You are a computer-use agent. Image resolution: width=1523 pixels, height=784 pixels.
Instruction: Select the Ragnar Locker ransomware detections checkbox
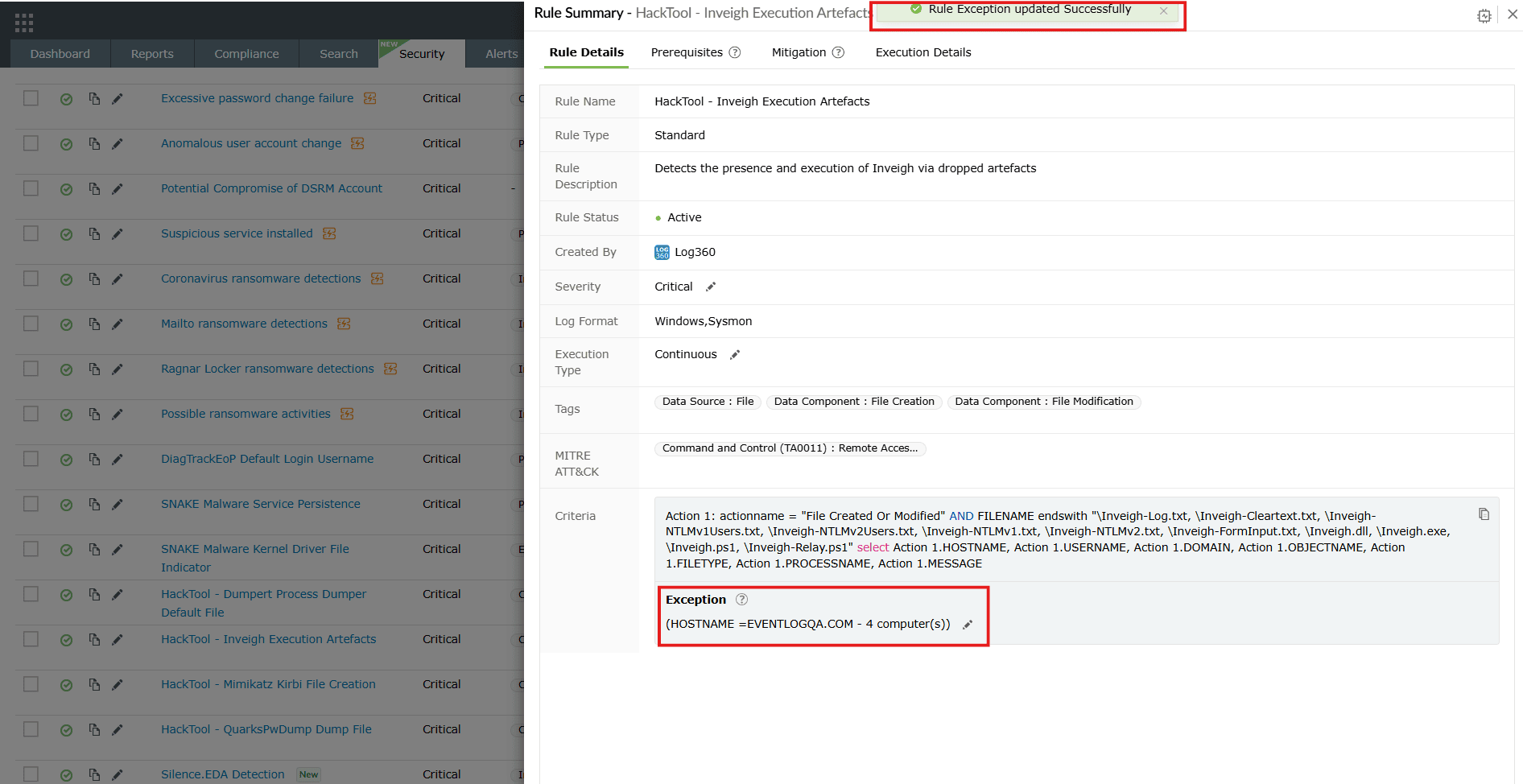(x=31, y=369)
